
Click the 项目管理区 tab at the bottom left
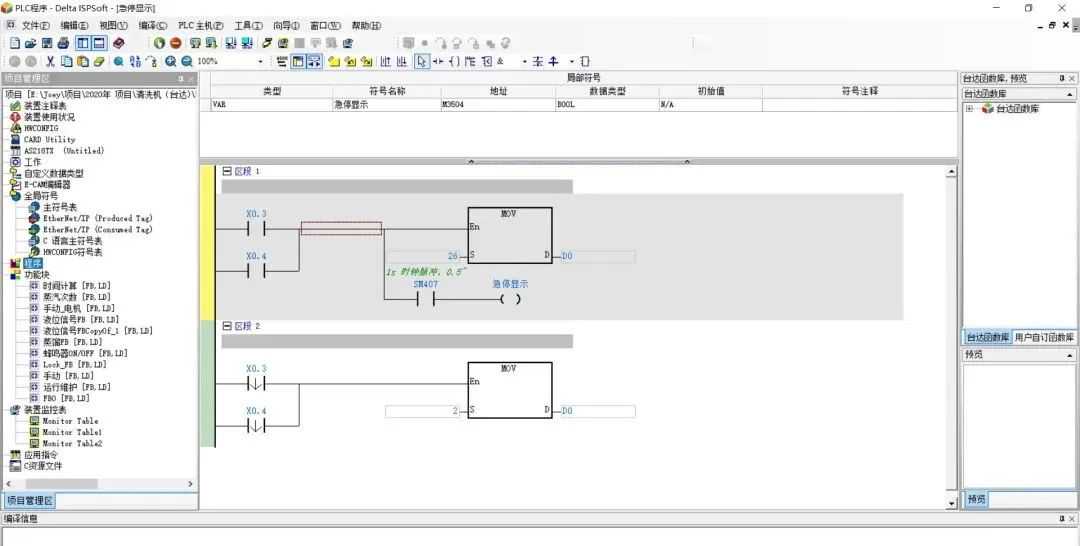tap(29, 500)
